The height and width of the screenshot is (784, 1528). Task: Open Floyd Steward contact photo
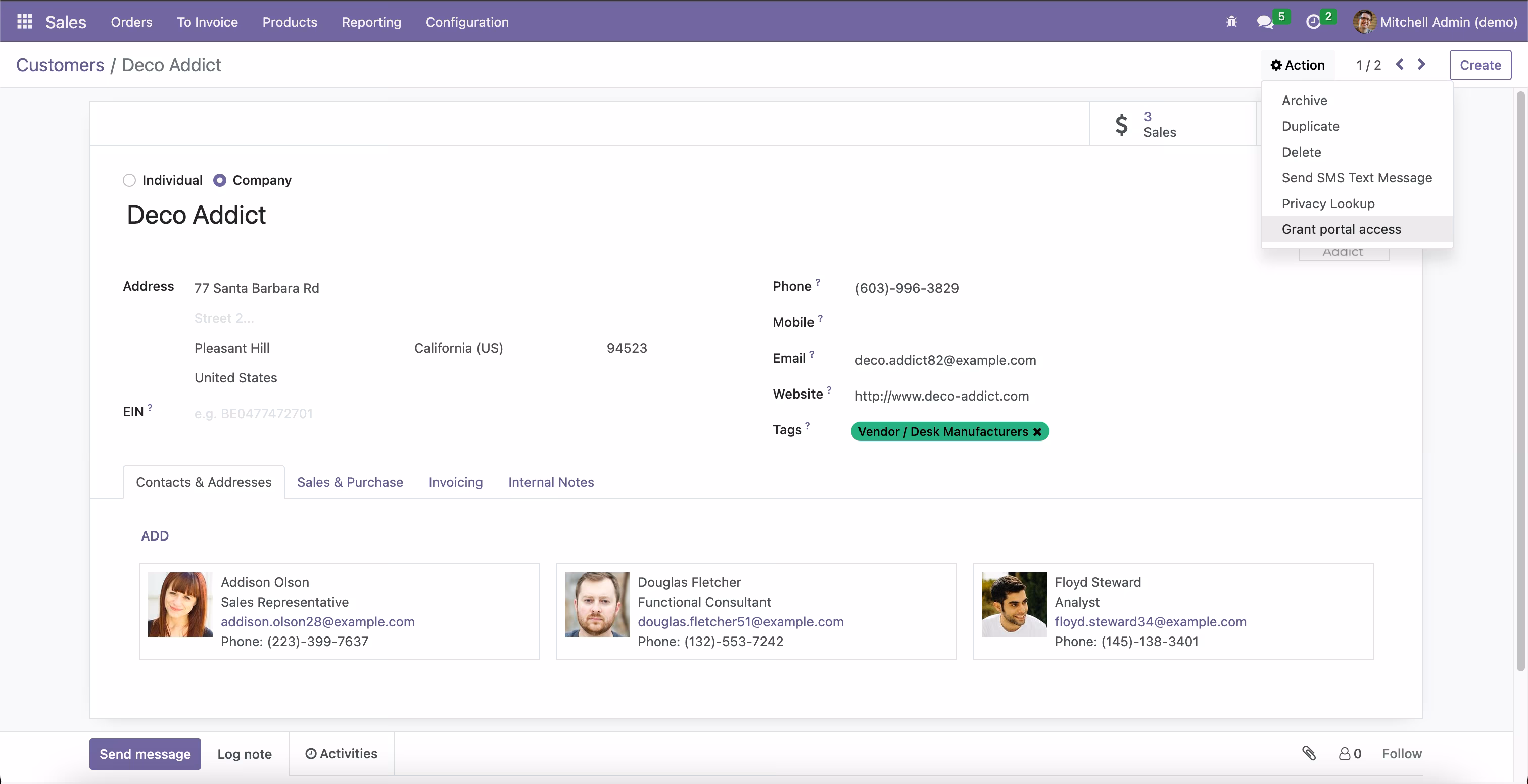pos(1014,604)
